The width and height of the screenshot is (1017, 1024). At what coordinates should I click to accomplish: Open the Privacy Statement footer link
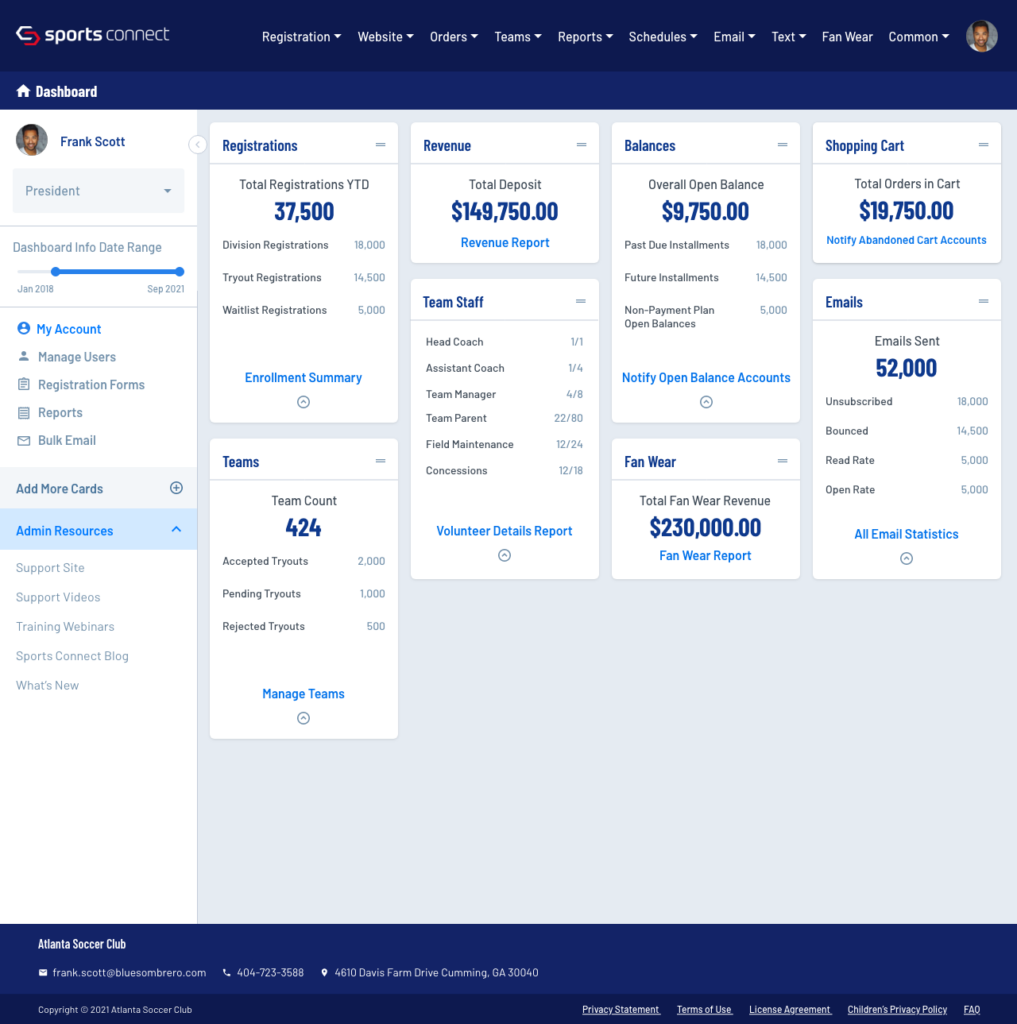pyautogui.click(x=620, y=1010)
